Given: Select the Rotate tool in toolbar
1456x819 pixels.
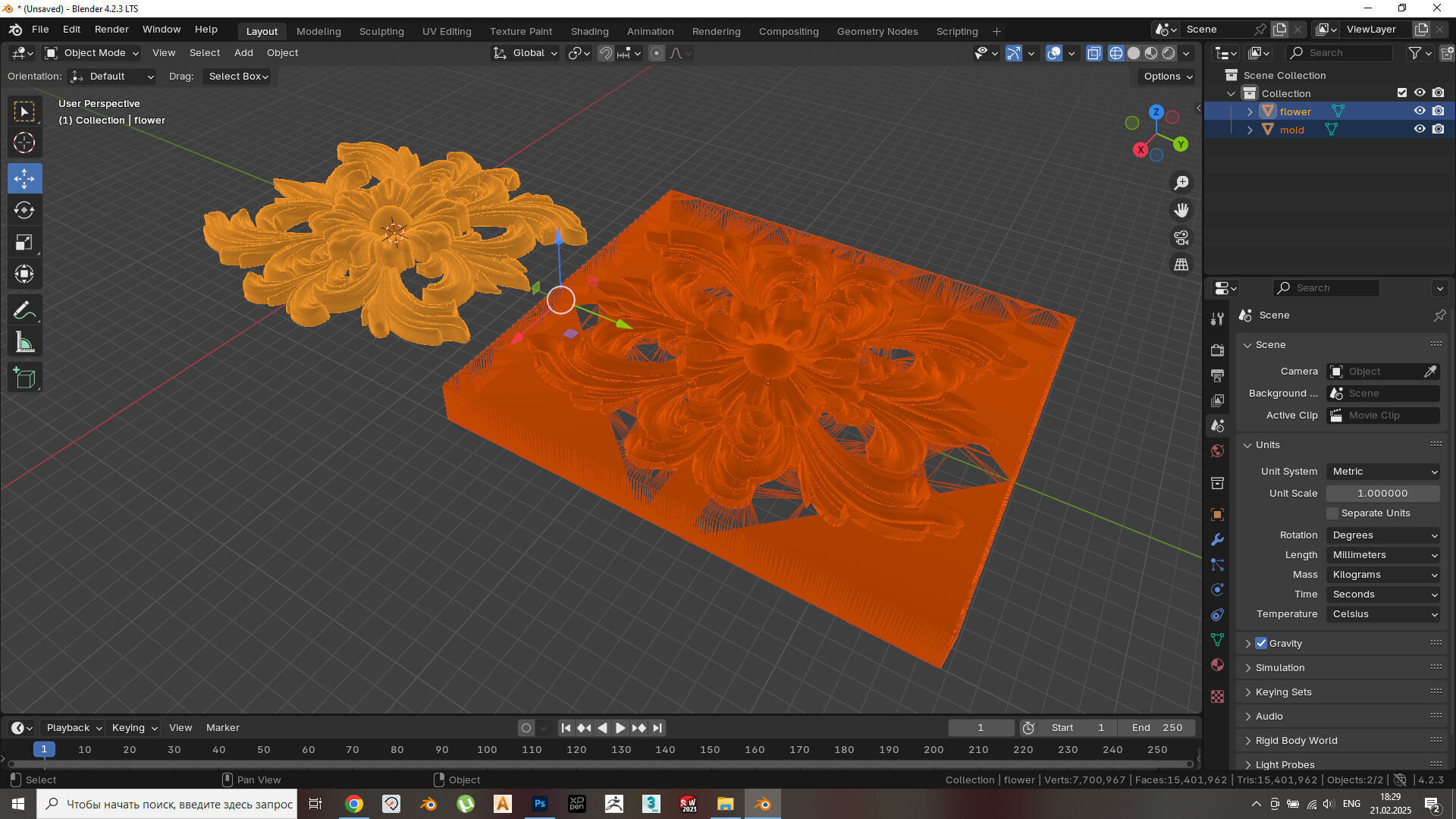Looking at the screenshot, I should click(x=24, y=210).
